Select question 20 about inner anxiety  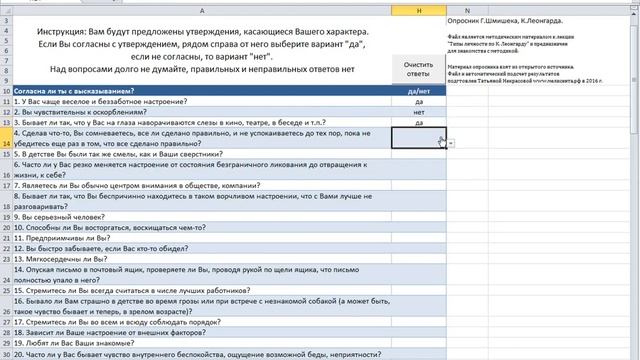coord(202,354)
